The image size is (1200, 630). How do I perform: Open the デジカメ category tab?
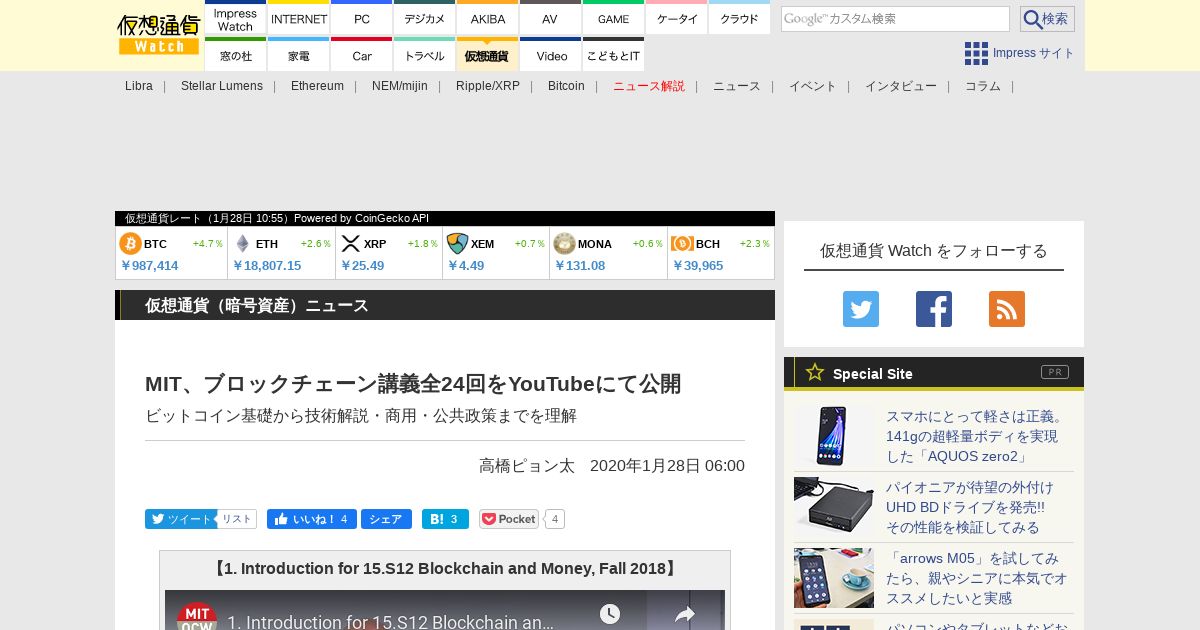click(425, 19)
